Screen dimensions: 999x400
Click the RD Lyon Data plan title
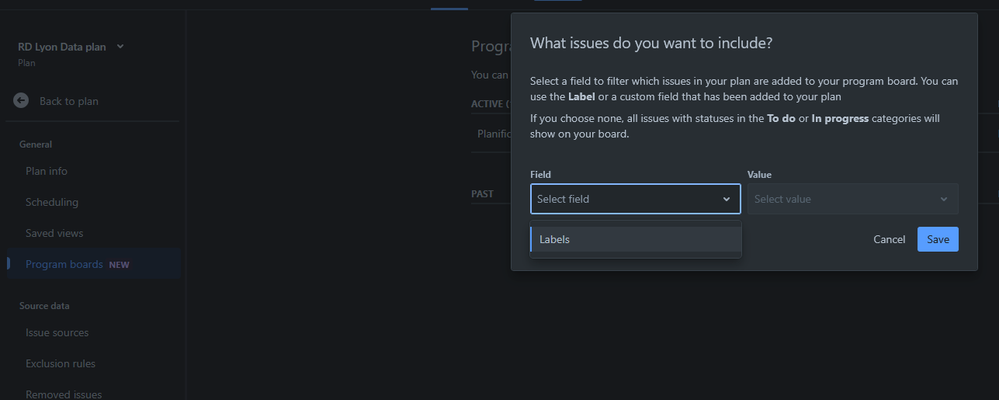[64, 46]
